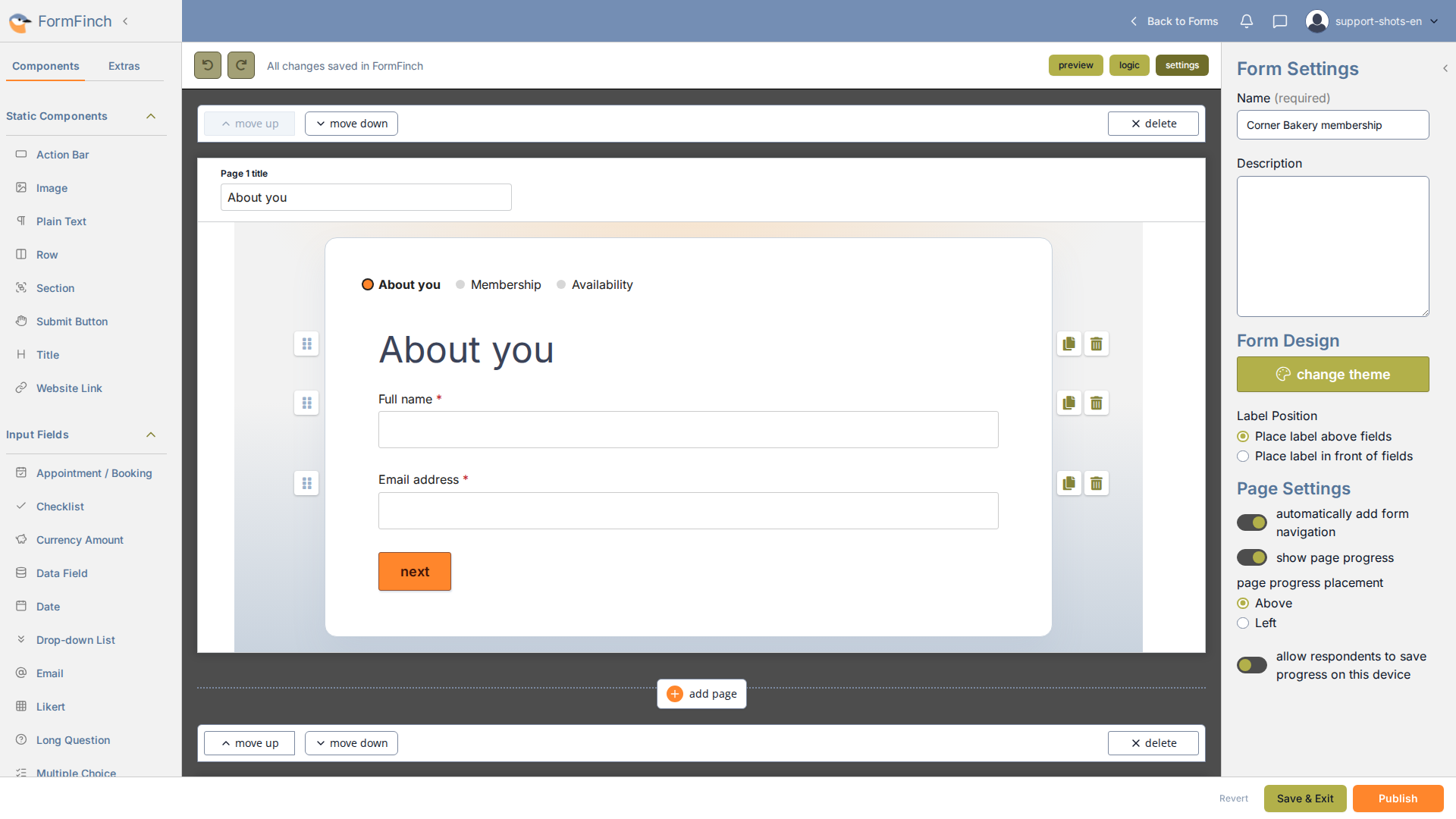Open the notifications bell
This screenshot has width=1456, height=819.
coord(1247,21)
